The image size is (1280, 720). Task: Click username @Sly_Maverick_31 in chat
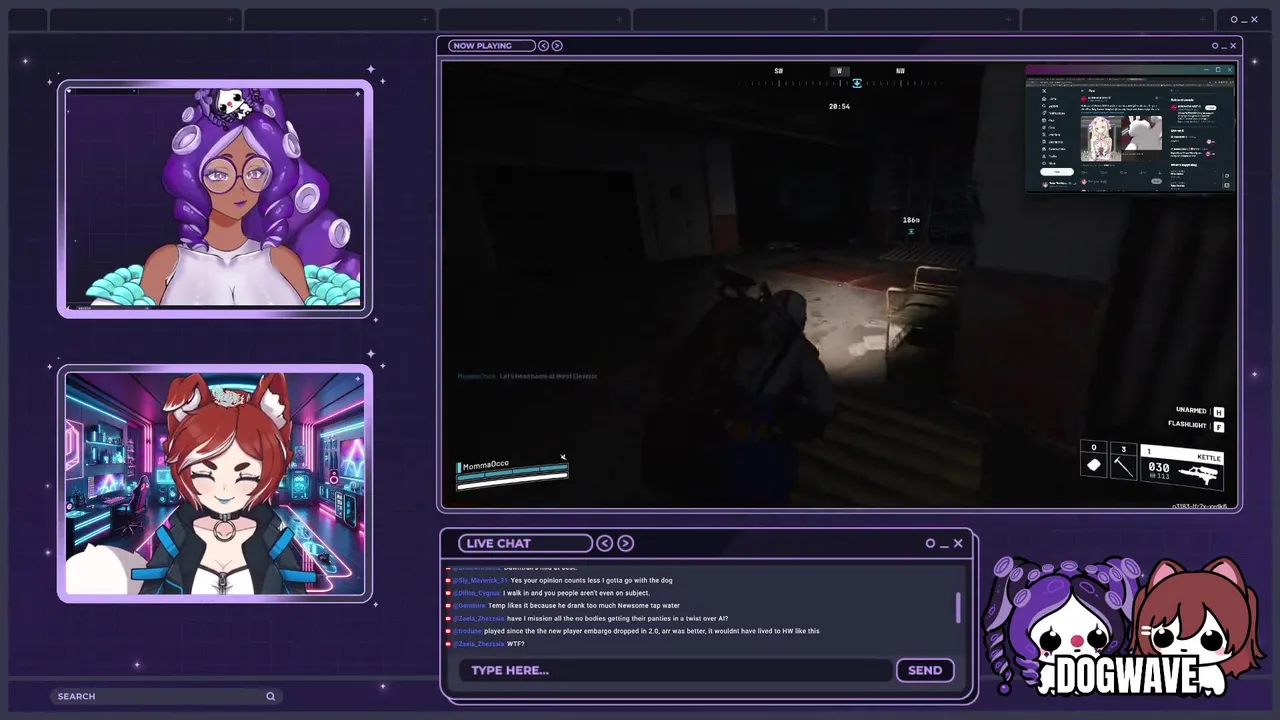click(x=480, y=580)
